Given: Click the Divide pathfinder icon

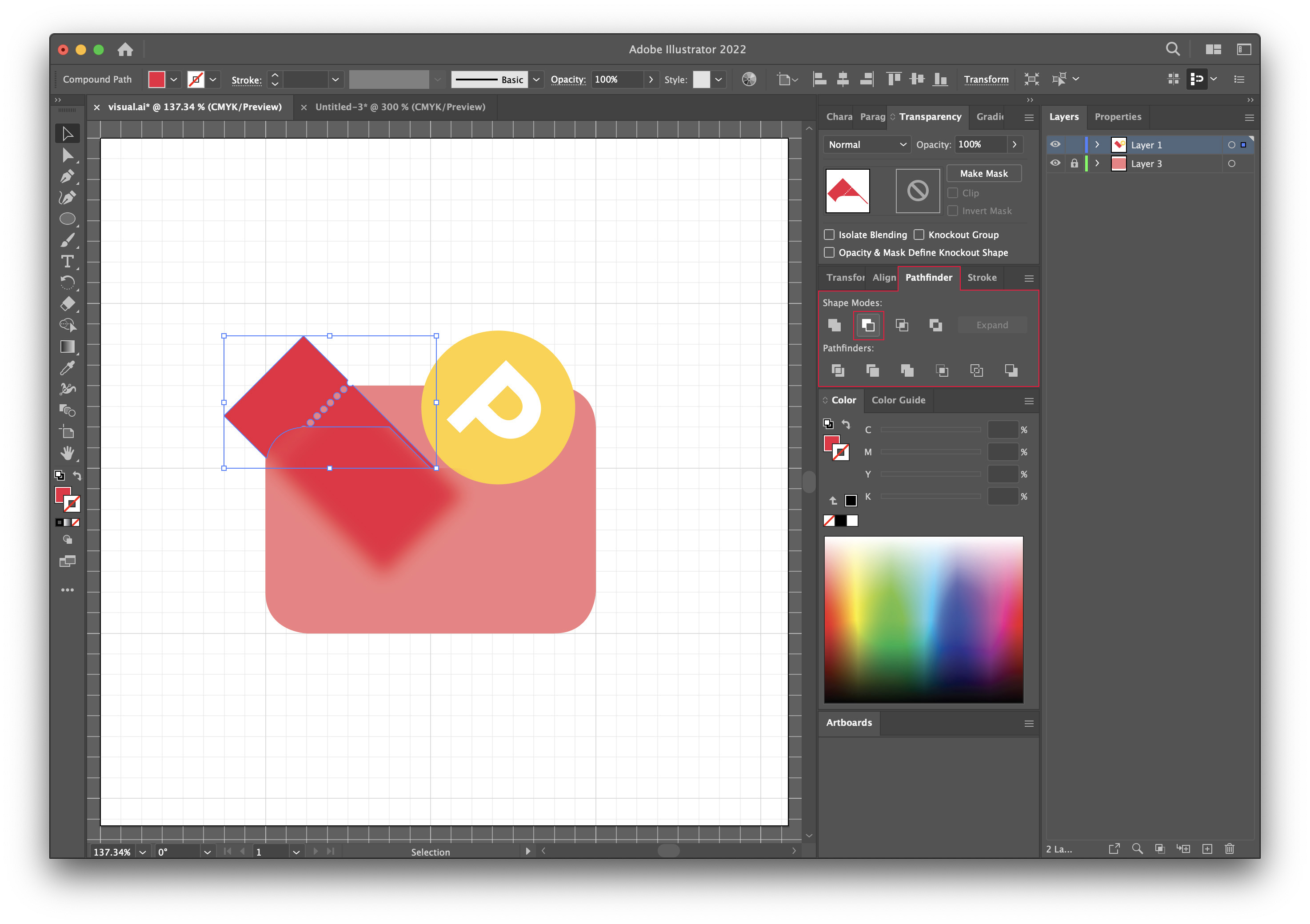Looking at the screenshot, I should (838, 371).
